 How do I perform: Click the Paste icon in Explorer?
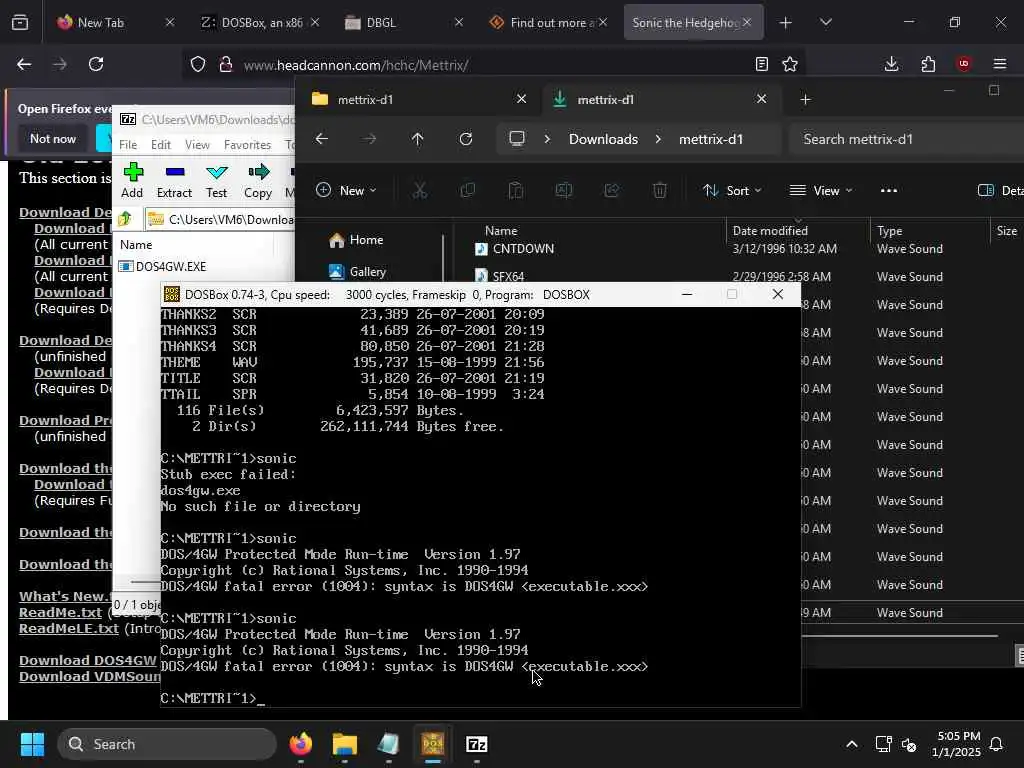tap(516, 191)
